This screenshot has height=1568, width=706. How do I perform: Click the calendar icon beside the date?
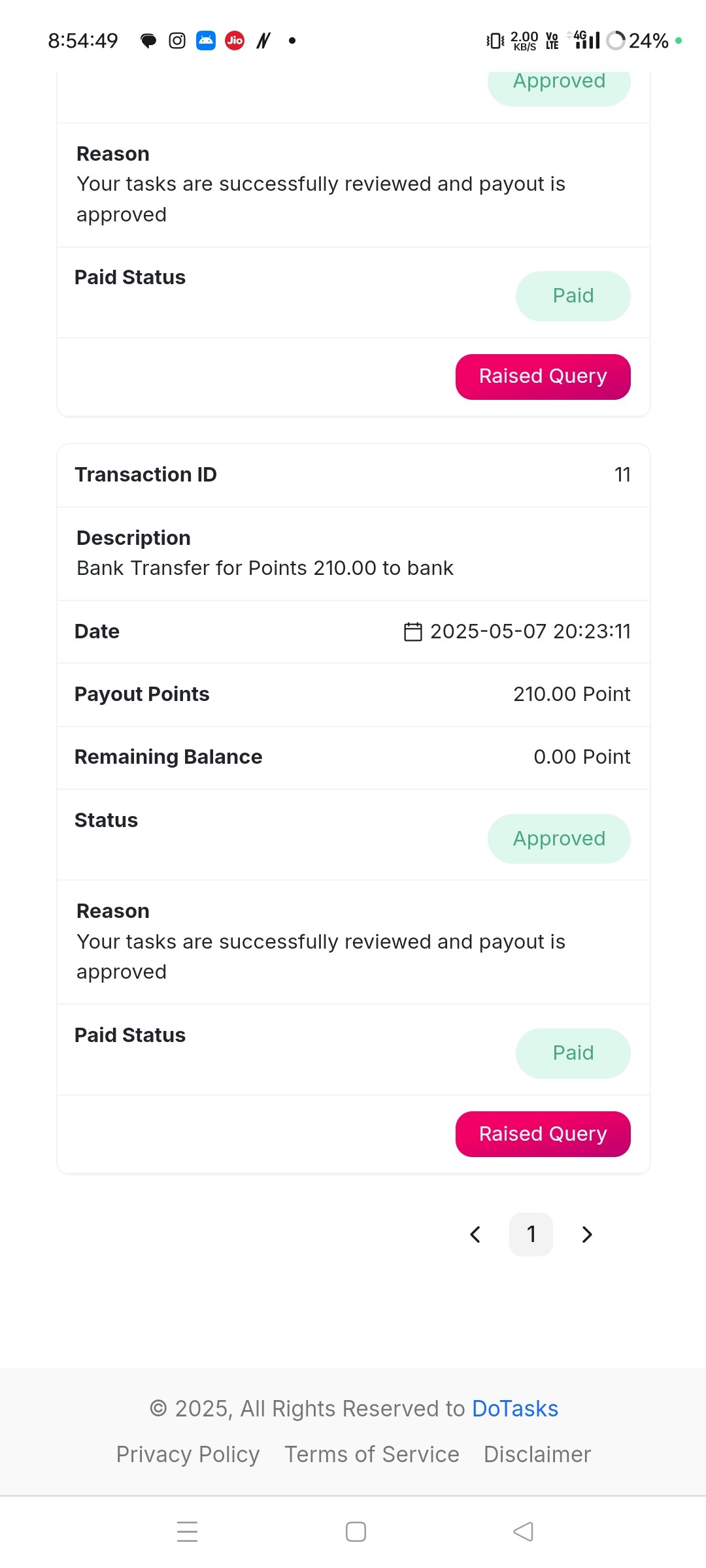(x=413, y=632)
